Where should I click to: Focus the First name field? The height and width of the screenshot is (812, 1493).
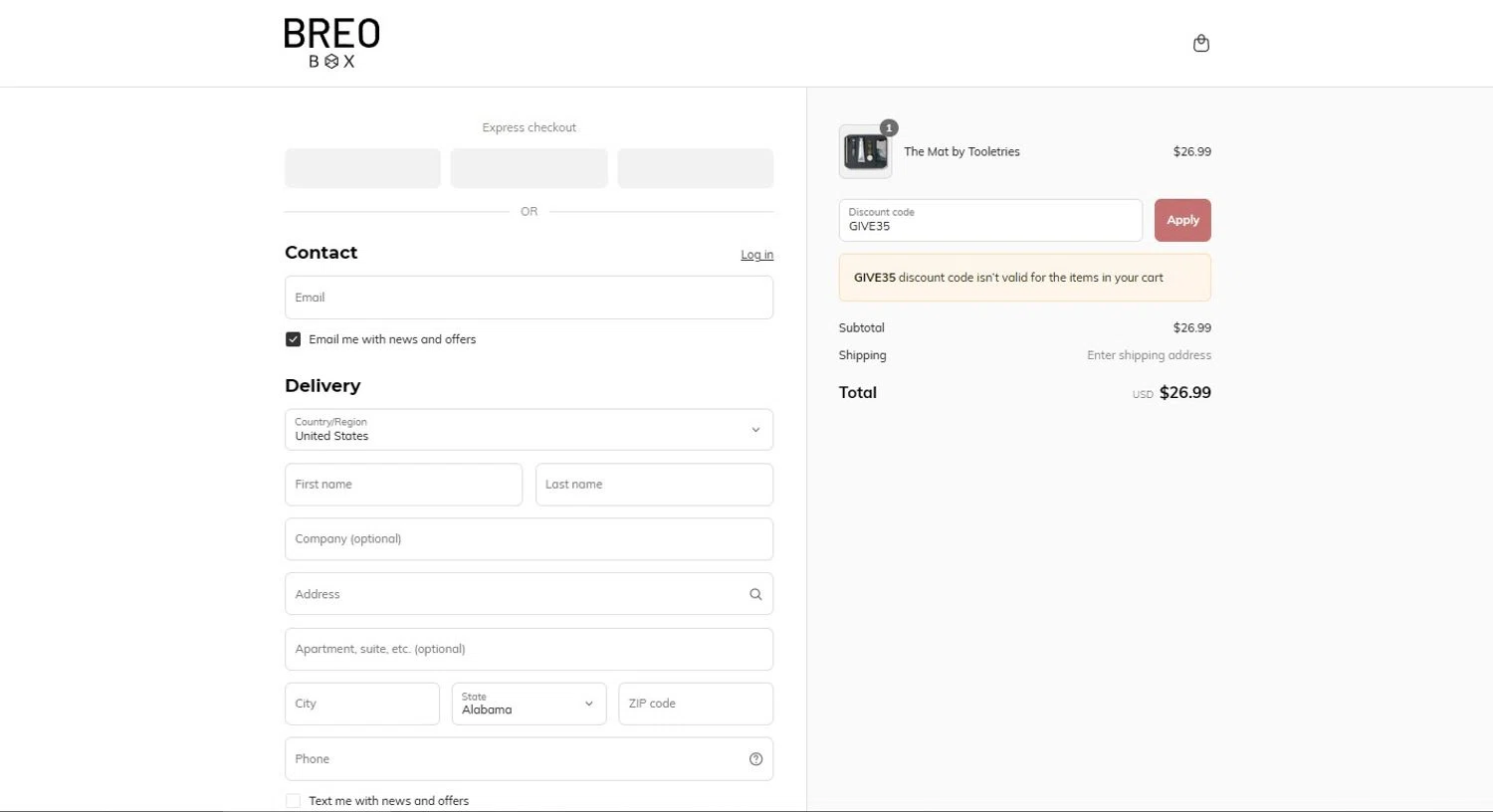click(x=403, y=485)
